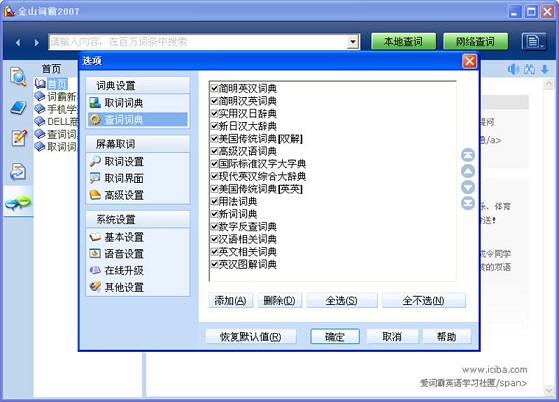
Task: Open 查词词典 settings page
Action: click(x=138, y=120)
